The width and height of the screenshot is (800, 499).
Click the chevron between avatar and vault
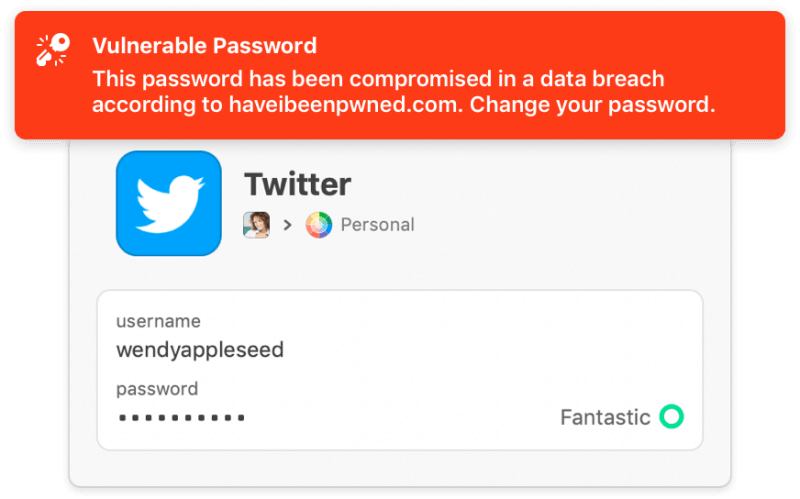(288, 226)
